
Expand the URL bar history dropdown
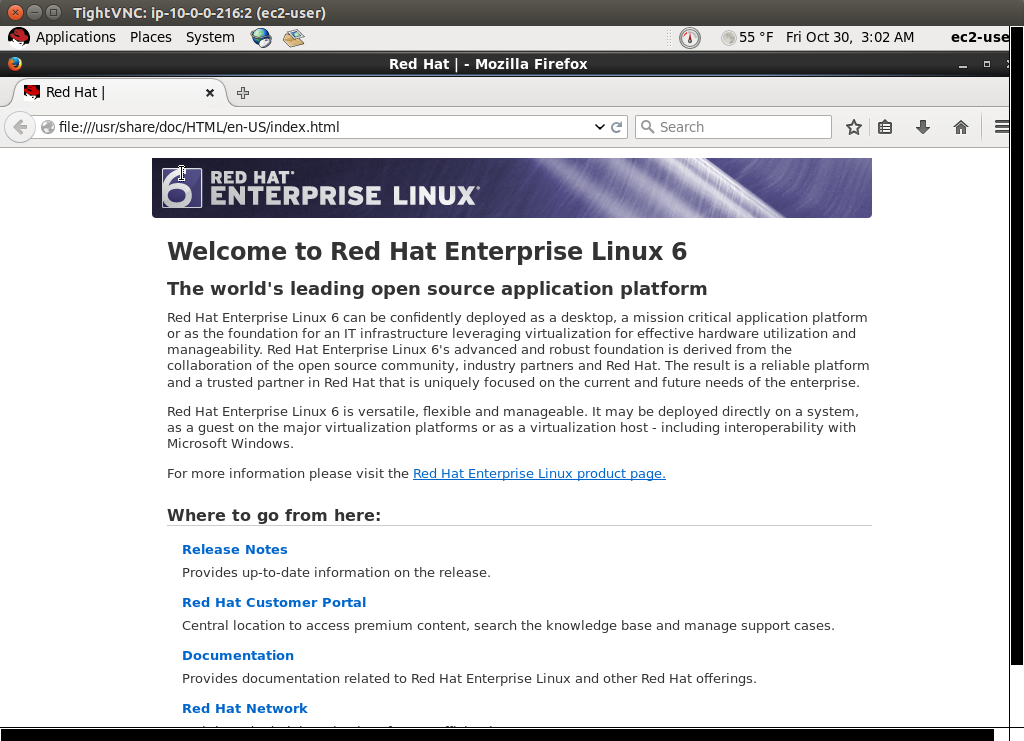point(600,127)
